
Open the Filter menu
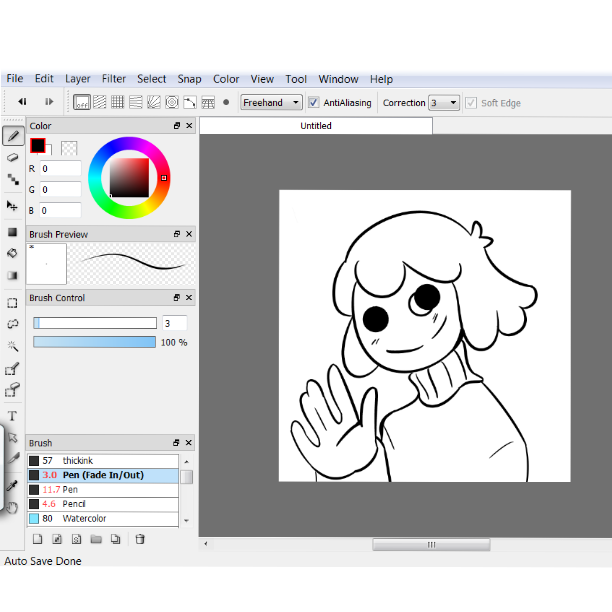click(x=114, y=79)
